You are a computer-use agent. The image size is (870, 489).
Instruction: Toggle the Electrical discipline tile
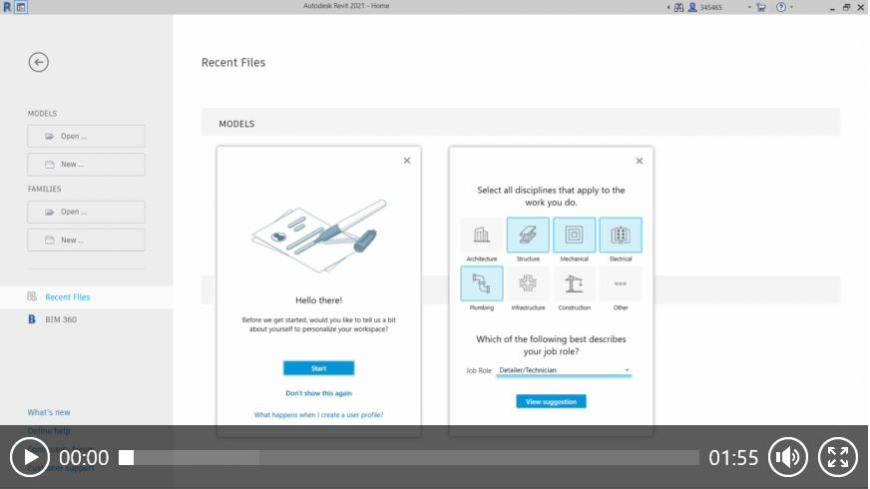620,235
